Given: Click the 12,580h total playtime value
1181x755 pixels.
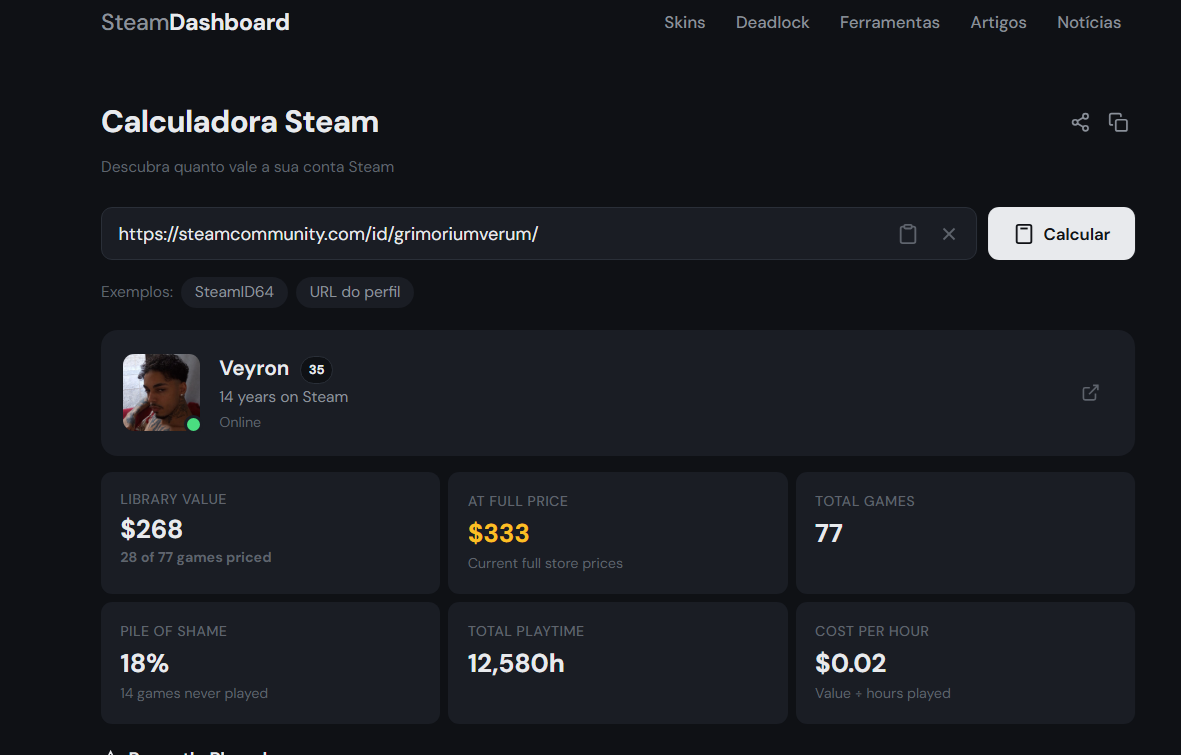Looking at the screenshot, I should click(516, 664).
